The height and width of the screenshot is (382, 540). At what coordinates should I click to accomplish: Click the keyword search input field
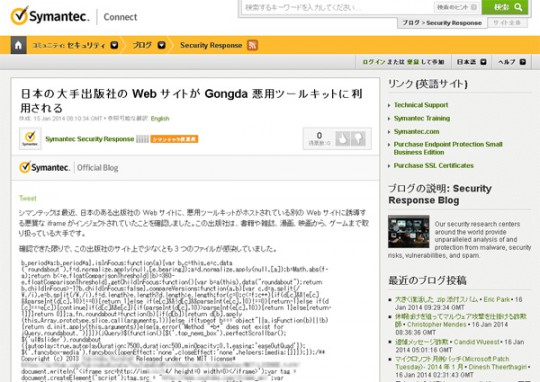[x=337, y=7]
